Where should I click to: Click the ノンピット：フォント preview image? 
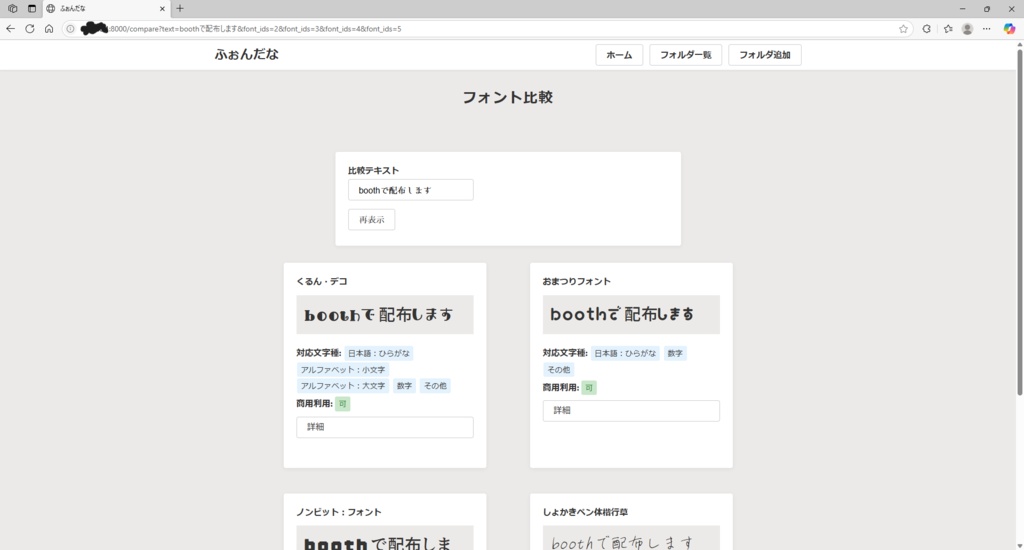coord(385,538)
